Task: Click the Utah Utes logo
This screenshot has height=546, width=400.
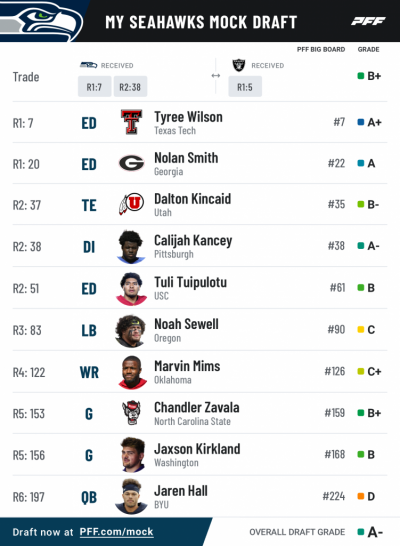Action: (131, 203)
